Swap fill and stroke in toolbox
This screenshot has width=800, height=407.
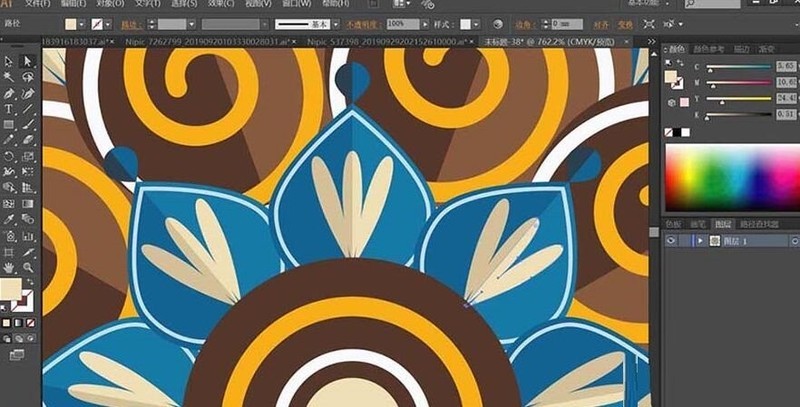(30, 282)
